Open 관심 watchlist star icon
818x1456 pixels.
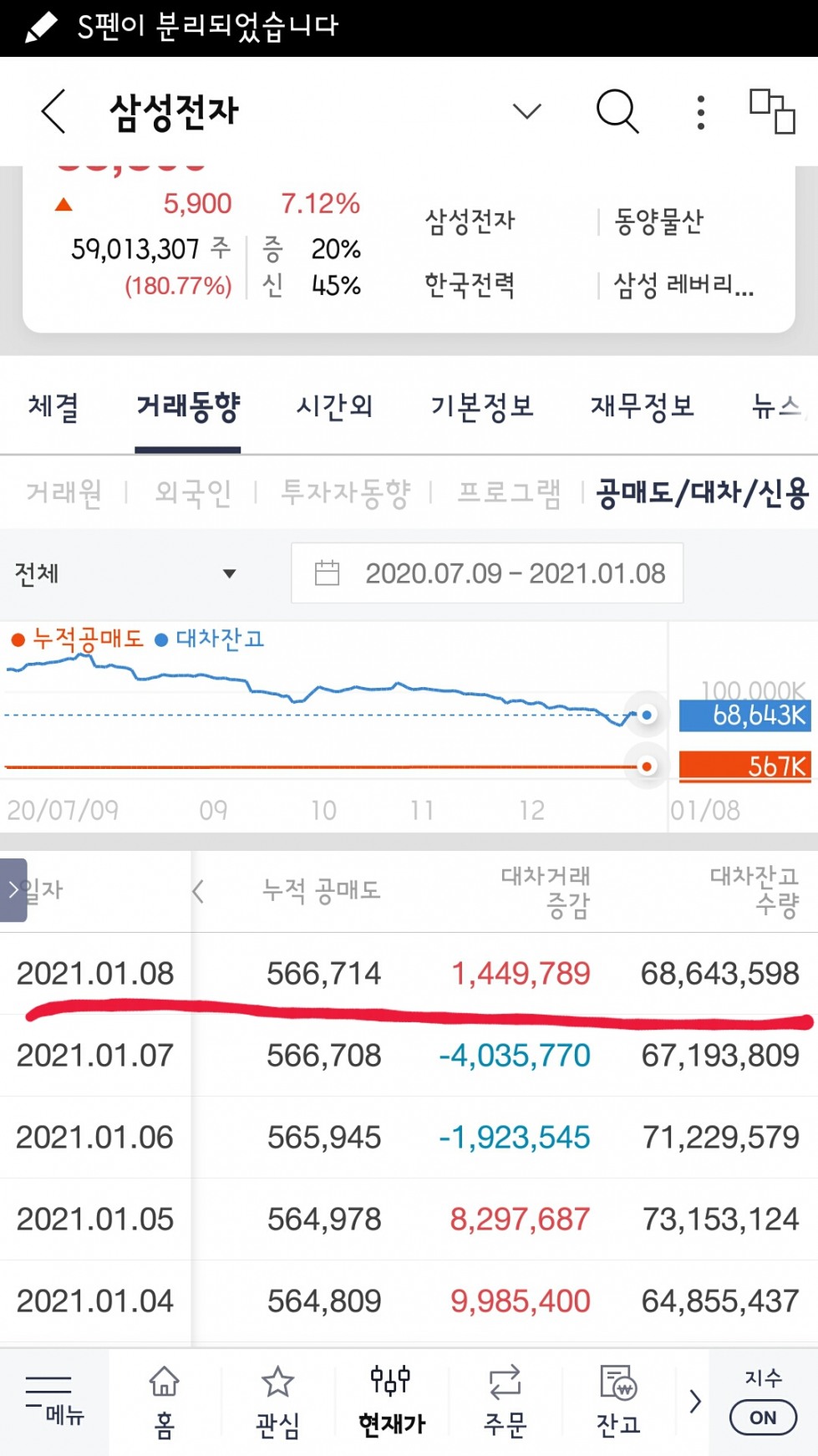point(277,1401)
